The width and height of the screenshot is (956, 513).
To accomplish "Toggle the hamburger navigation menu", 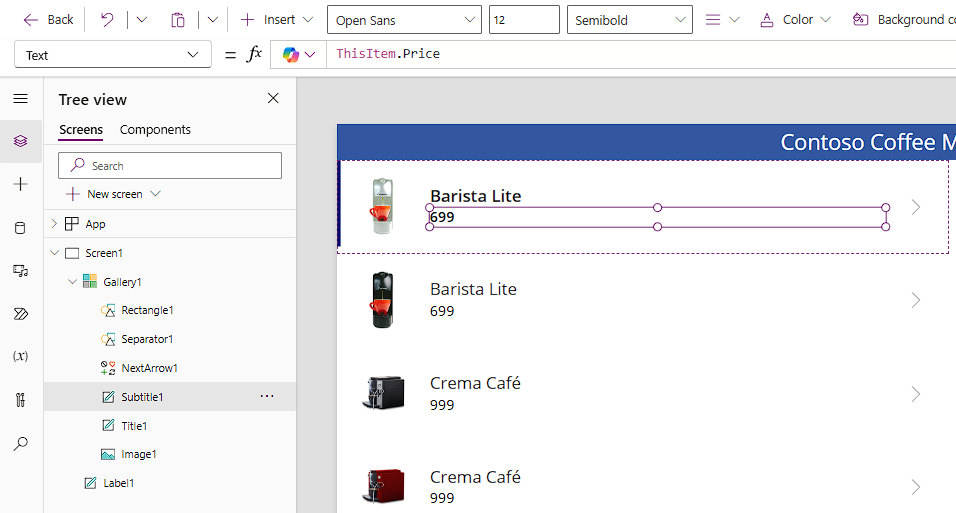I will (21, 98).
